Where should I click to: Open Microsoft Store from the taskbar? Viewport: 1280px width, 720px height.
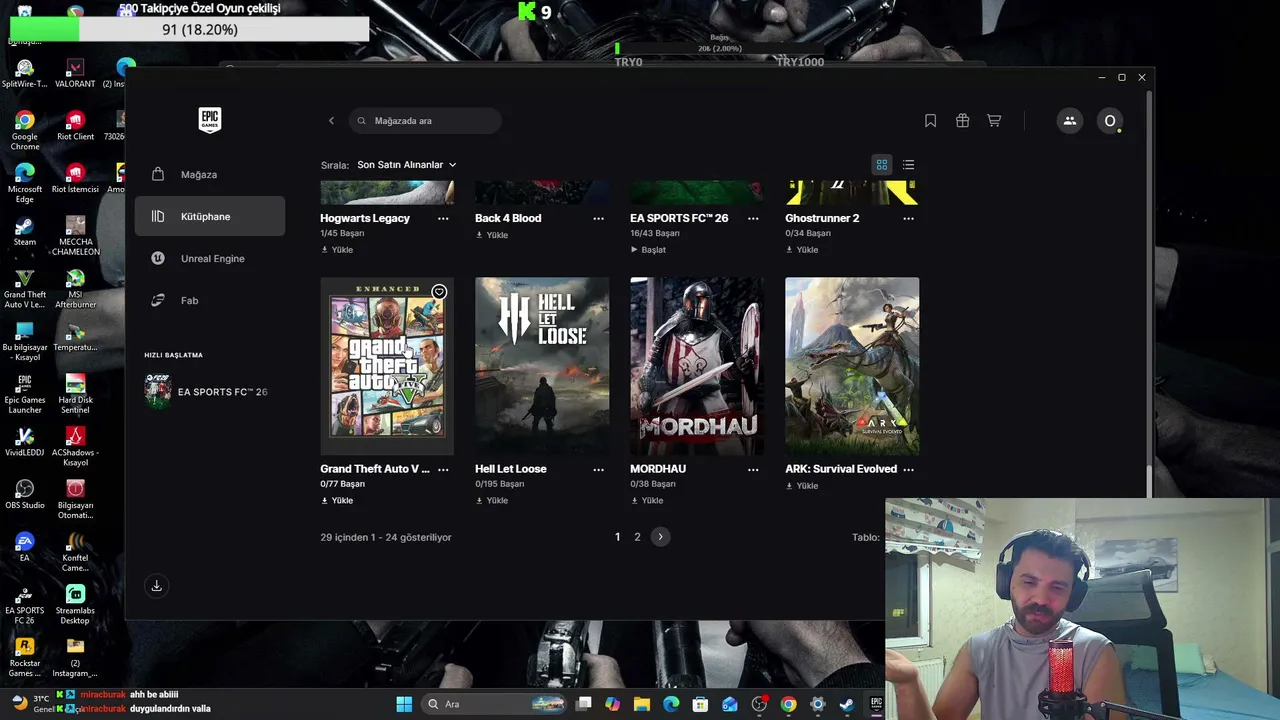pyautogui.click(x=700, y=704)
